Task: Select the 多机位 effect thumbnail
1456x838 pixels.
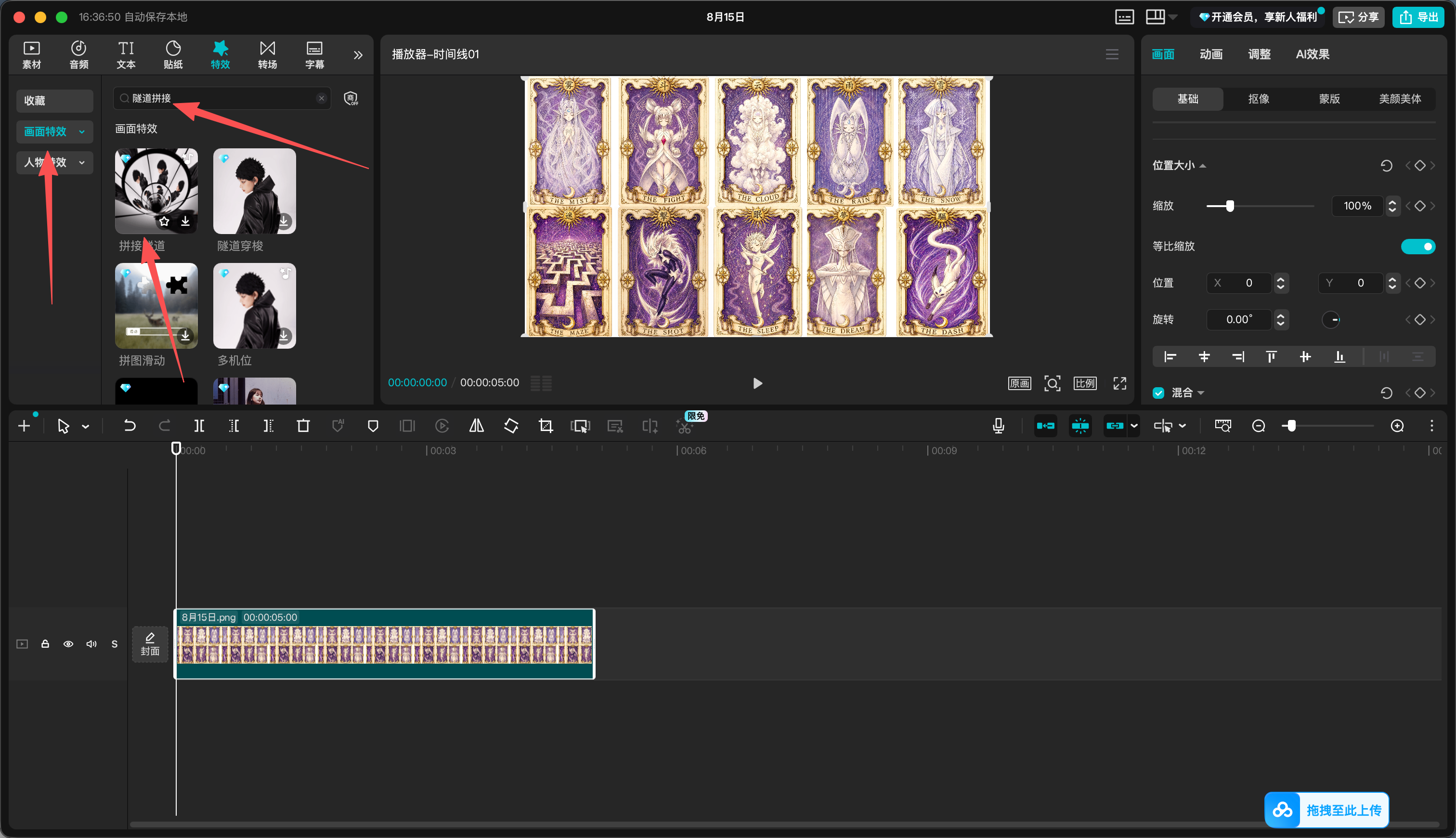Action: pos(255,306)
